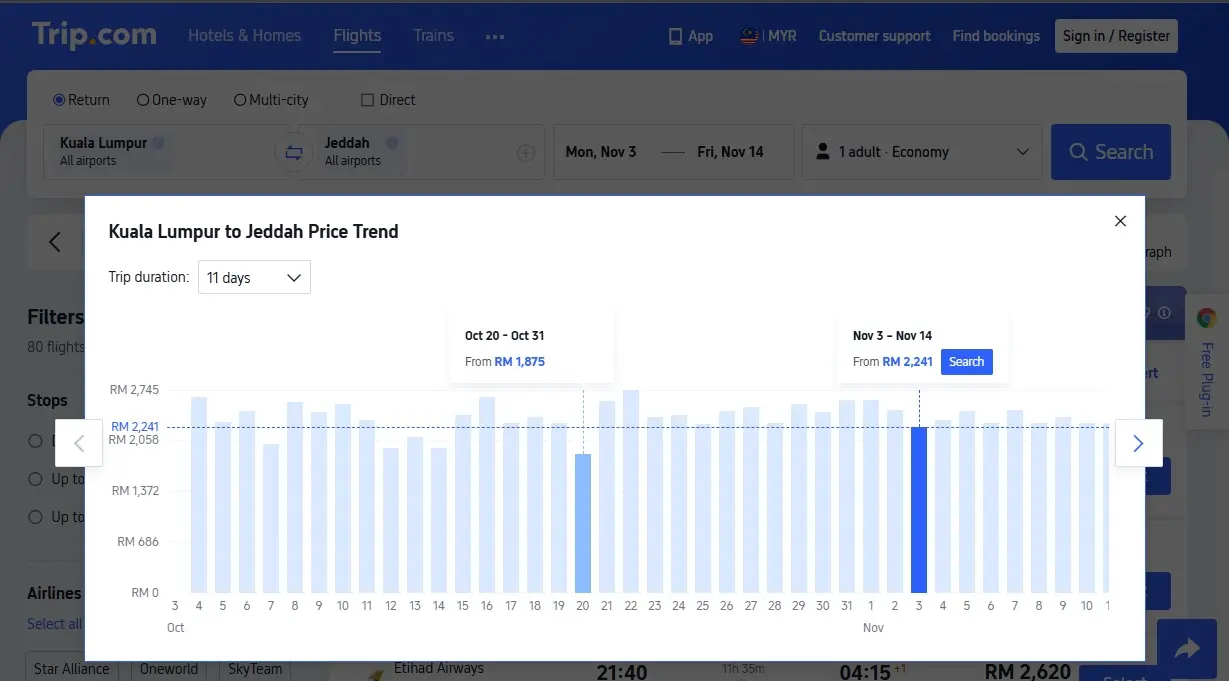Choose the Multi-city radio option
The image size is (1229, 681).
240,100
